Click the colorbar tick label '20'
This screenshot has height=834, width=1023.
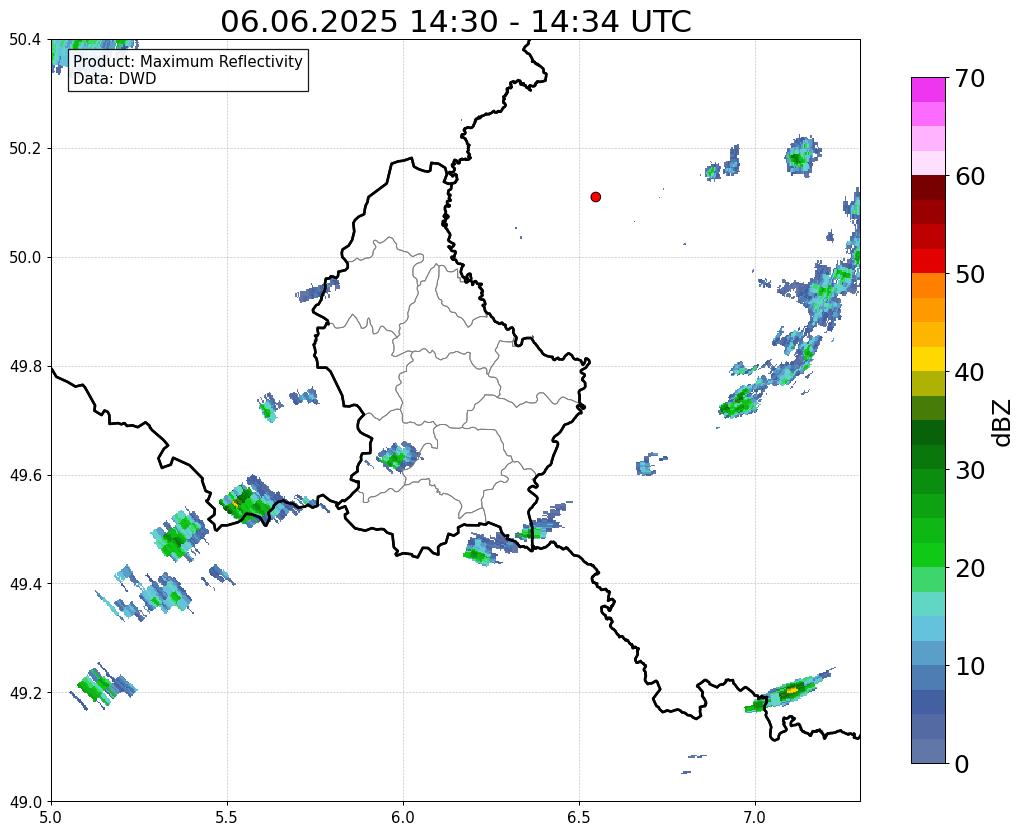coord(969,568)
